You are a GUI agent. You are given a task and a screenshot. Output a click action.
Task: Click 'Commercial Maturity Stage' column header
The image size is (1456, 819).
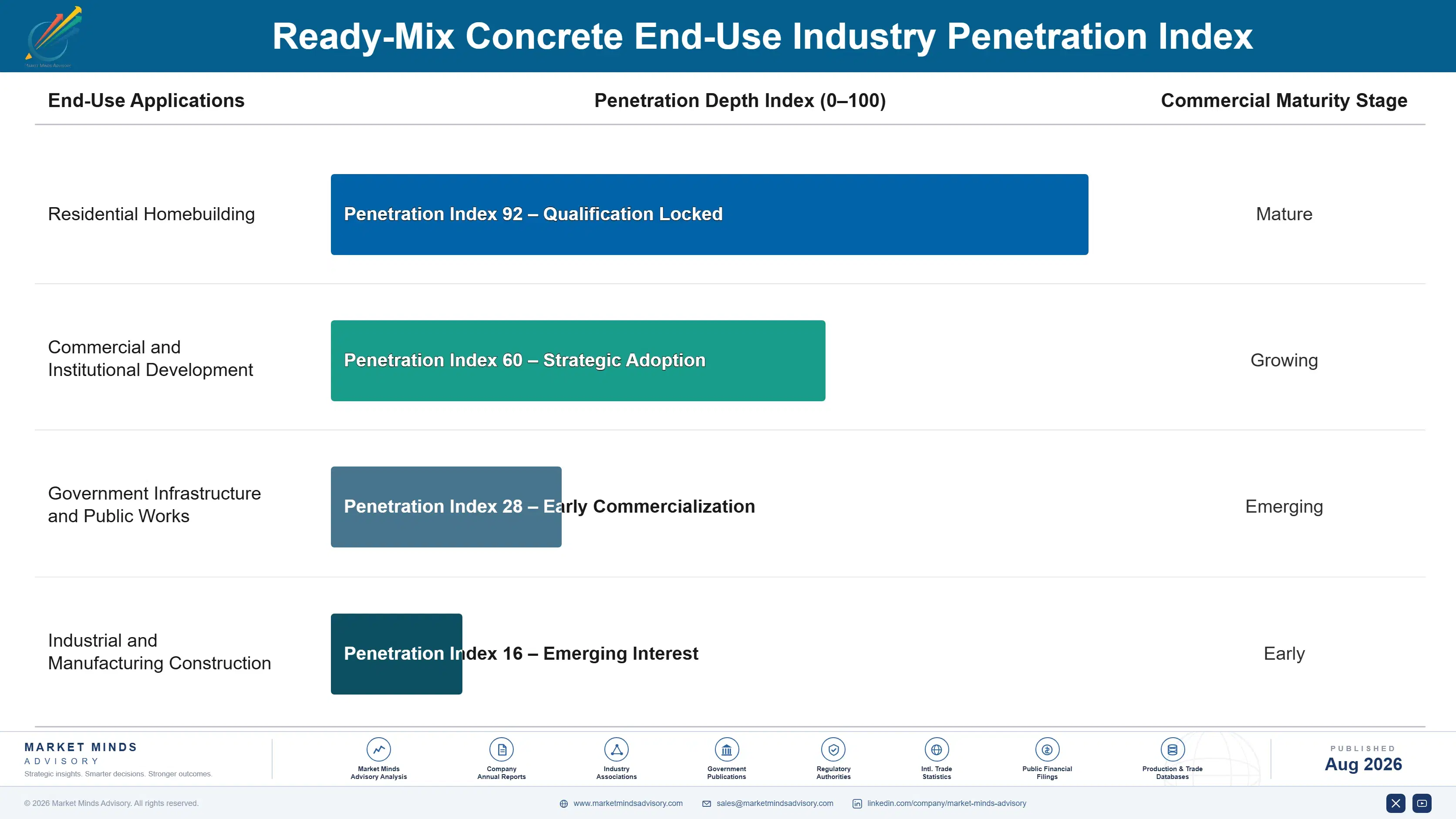pyautogui.click(x=1284, y=101)
